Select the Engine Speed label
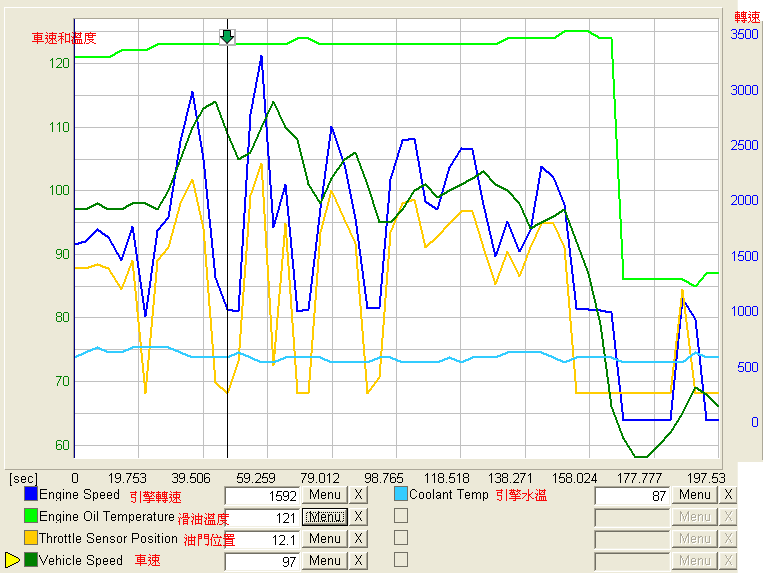This screenshot has height=573, width=766. click(x=79, y=494)
